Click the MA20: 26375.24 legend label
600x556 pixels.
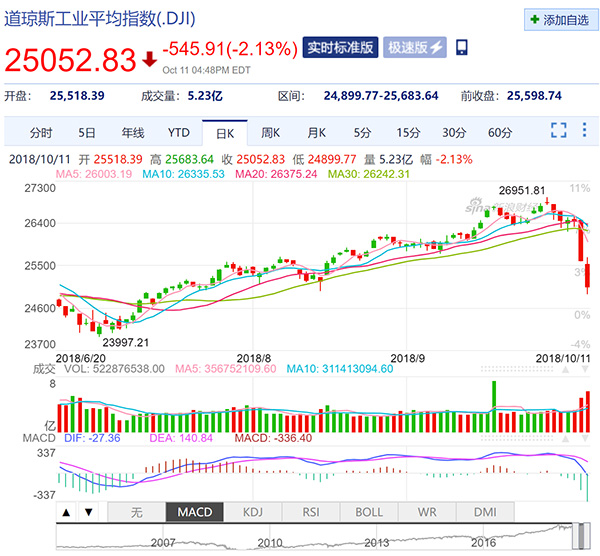(x=276, y=174)
